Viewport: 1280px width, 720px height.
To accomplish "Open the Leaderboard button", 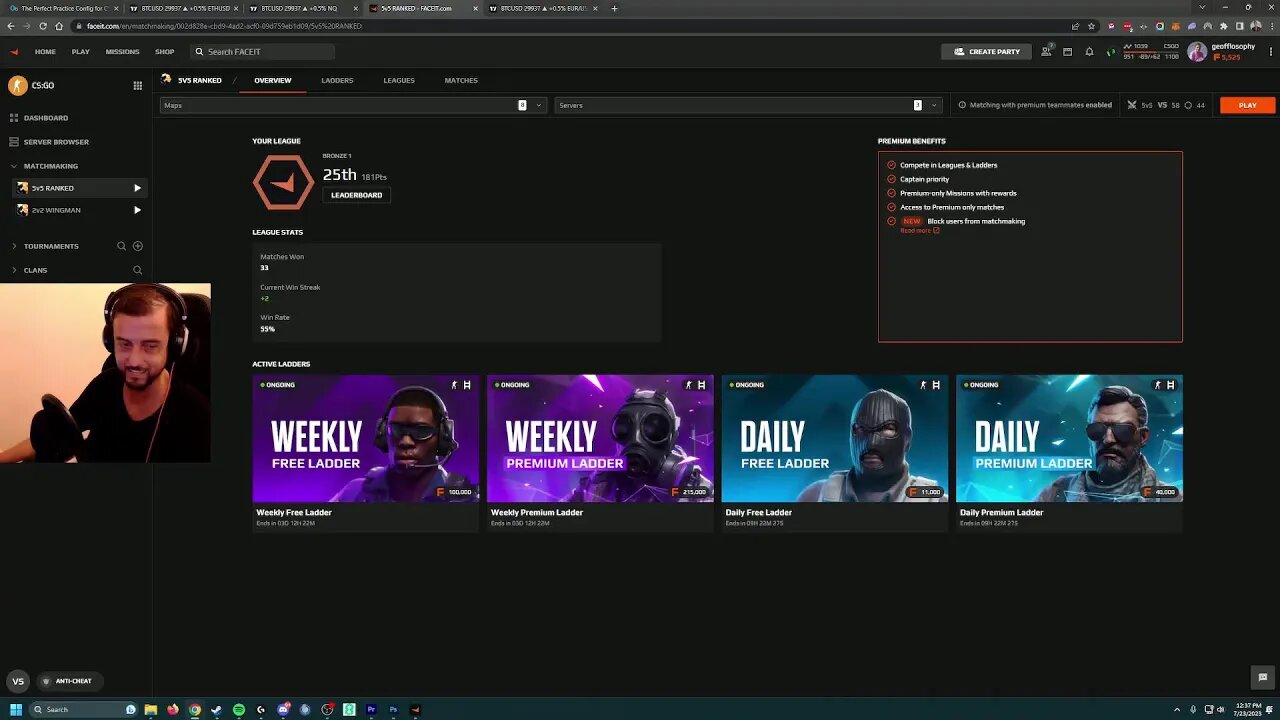I will pyautogui.click(x=357, y=195).
